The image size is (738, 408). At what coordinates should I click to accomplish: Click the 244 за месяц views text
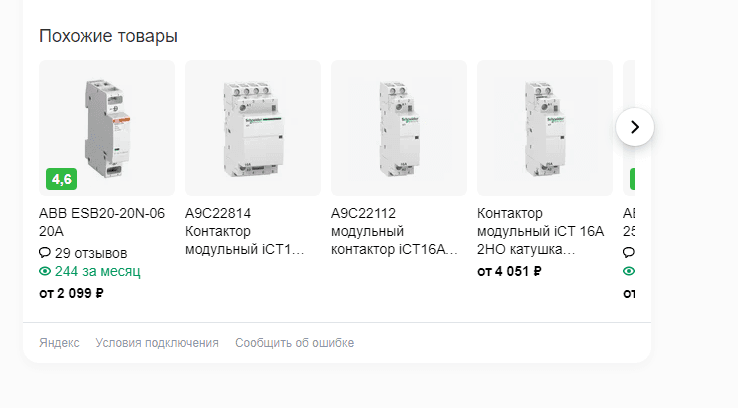(x=97, y=271)
